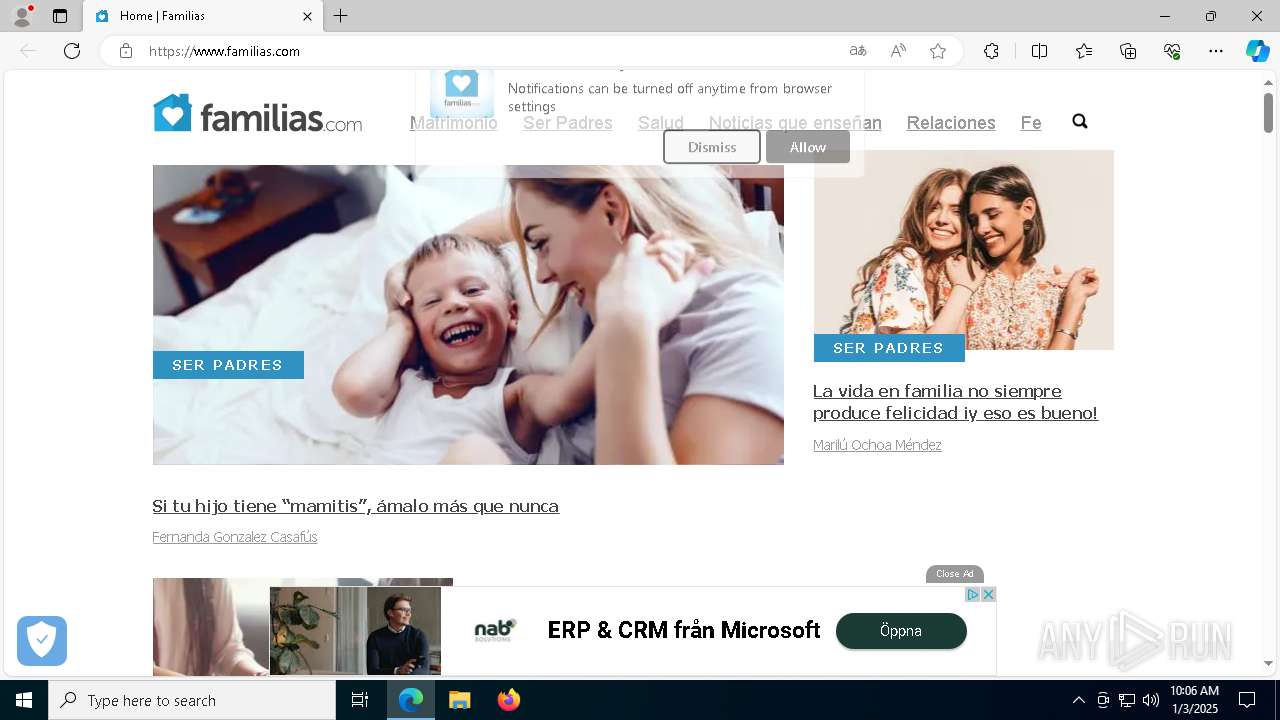Click the blue shield privacy badge
Viewport: 1280px width, 720px height.
click(42, 641)
